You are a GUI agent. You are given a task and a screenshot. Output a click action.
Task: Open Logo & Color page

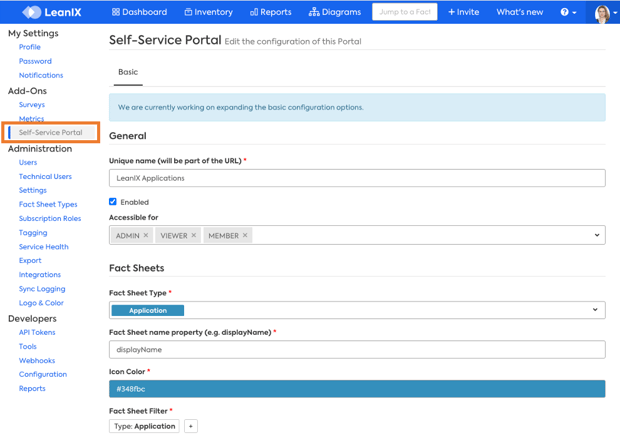[x=41, y=303]
